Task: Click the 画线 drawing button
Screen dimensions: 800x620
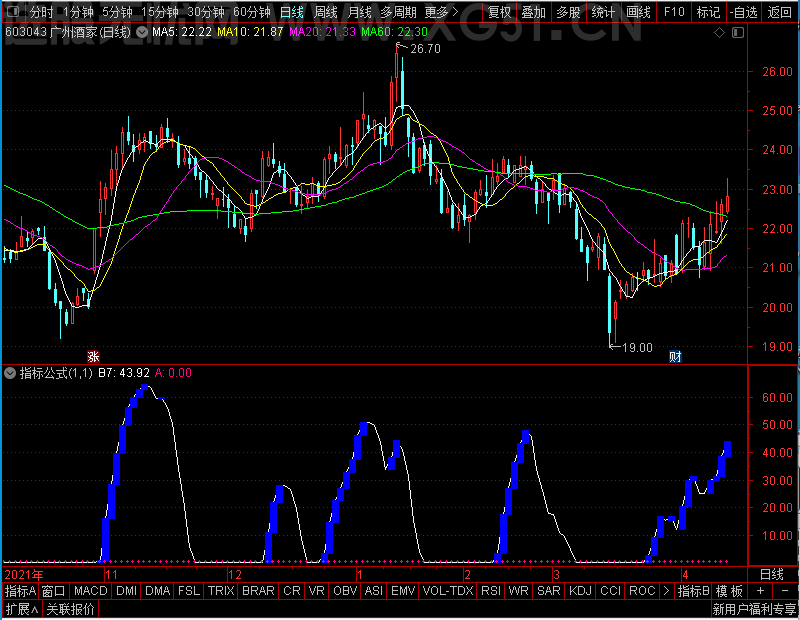Action: coord(638,11)
